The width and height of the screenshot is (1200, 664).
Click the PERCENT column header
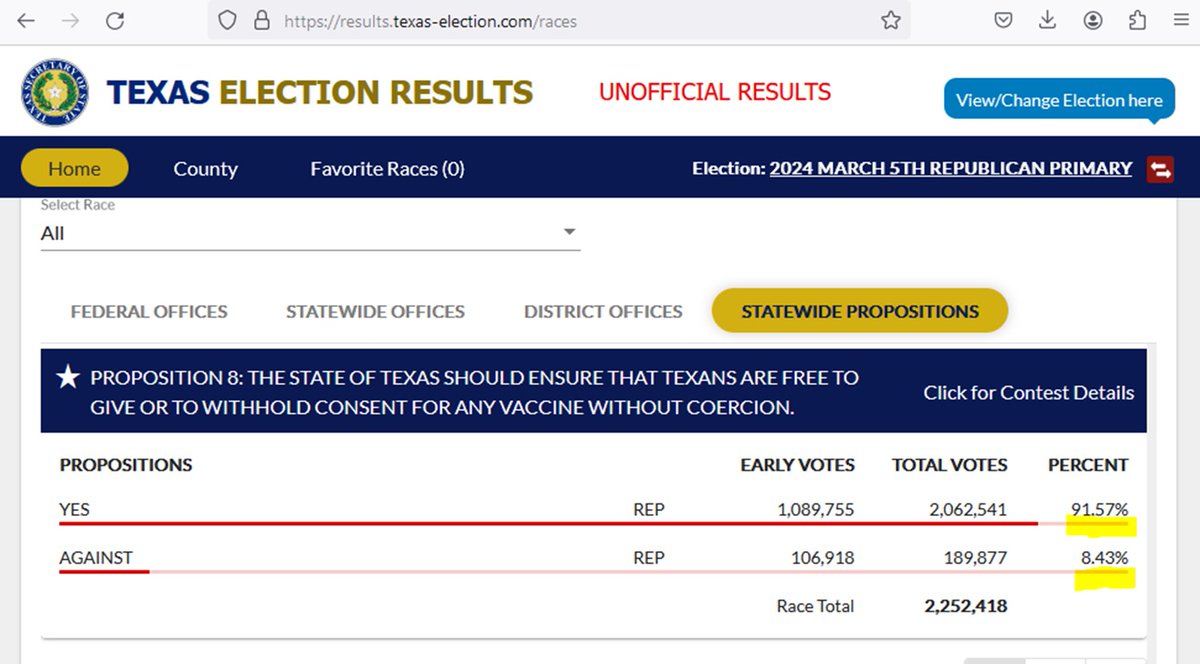pos(1088,464)
